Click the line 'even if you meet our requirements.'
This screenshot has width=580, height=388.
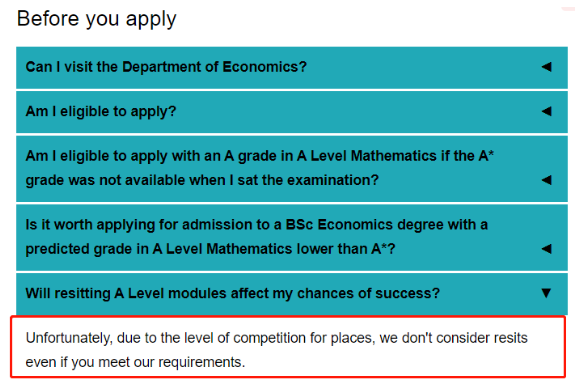(x=135, y=362)
